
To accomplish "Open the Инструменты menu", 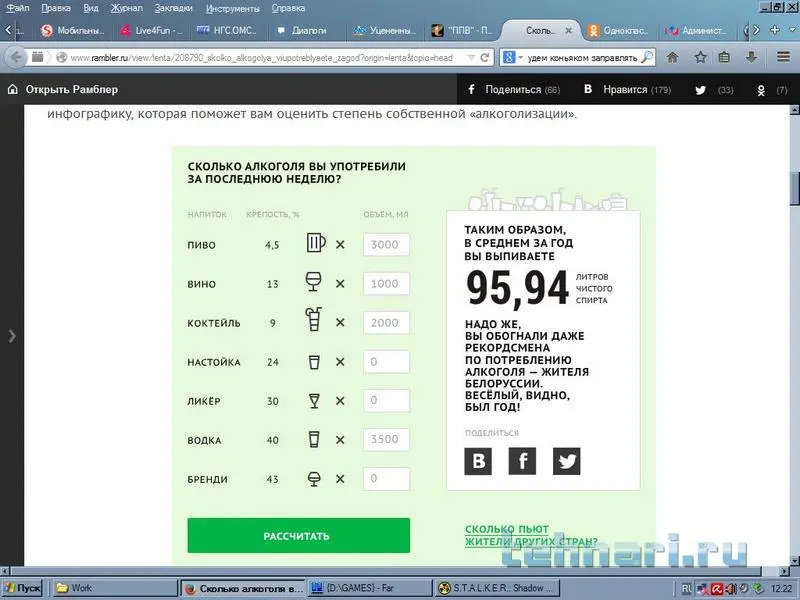I will pos(233,8).
